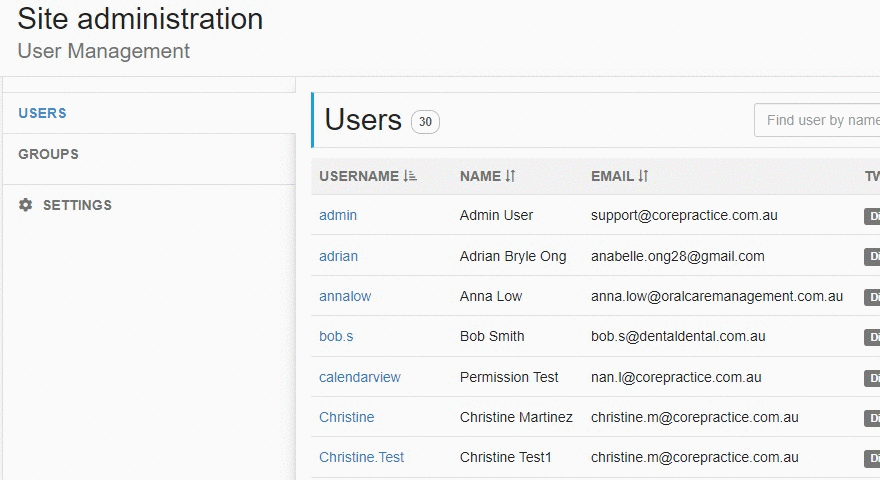
Task: Open the admin user link
Action: (x=338, y=215)
